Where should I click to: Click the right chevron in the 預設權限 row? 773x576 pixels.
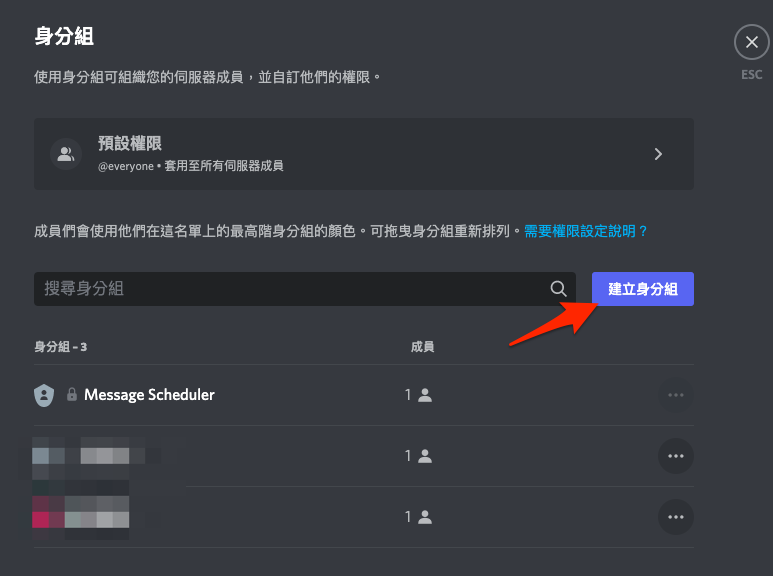click(x=658, y=154)
